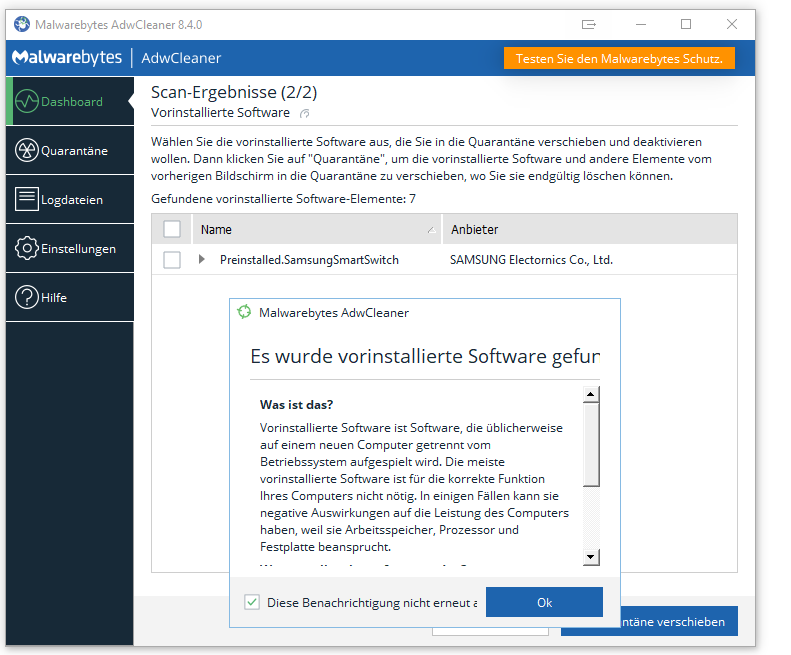Expand the Preinstalled.SamsungSmartSwitch tree arrow
The width and height of the screenshot is (791, 655).
tap(202, 260)
